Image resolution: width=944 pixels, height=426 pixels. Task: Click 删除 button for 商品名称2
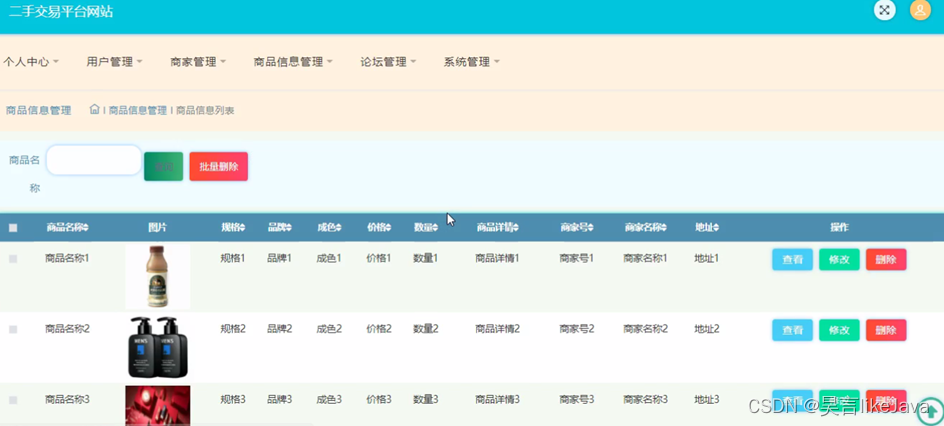(886, 330)
